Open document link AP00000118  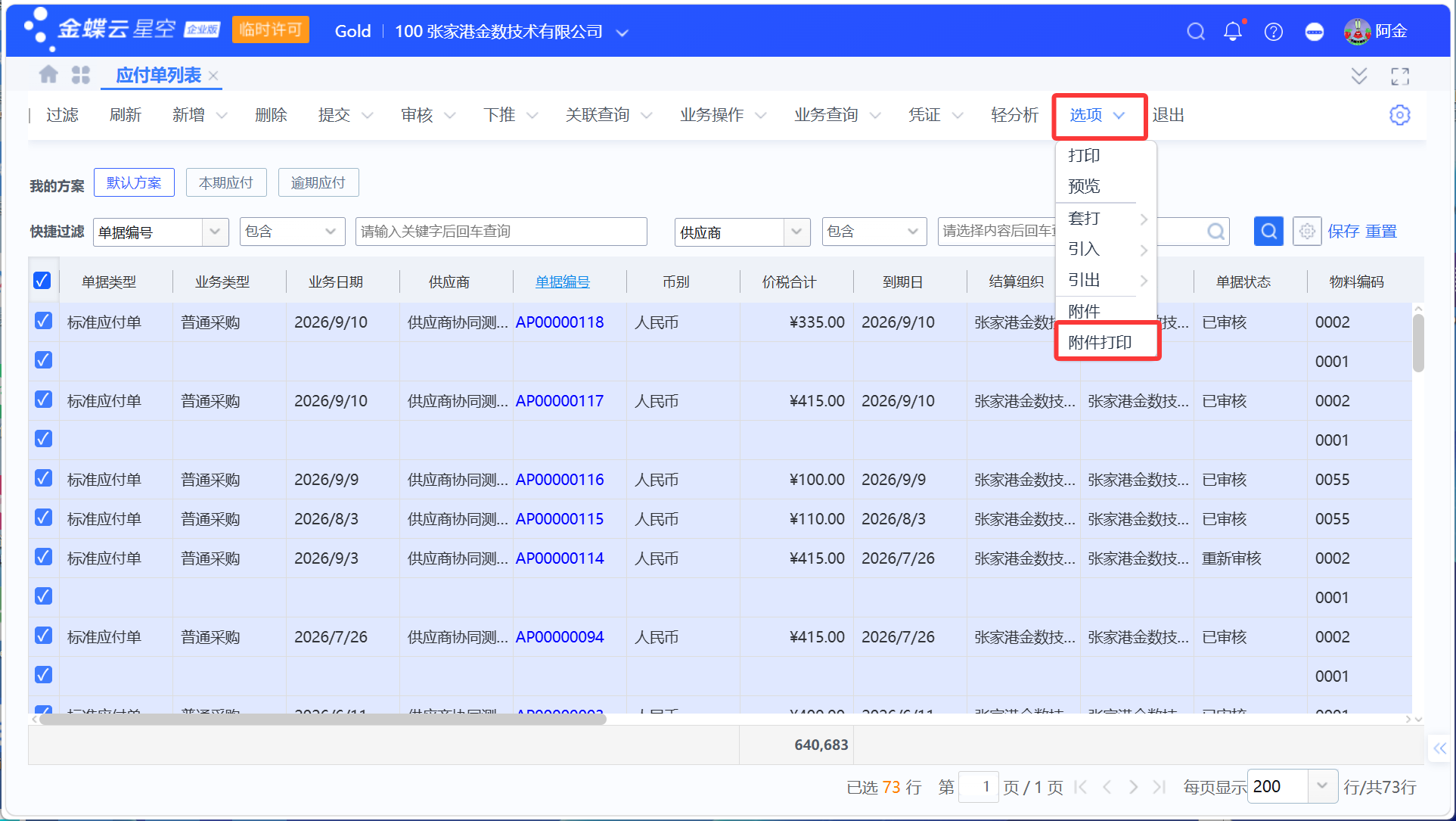pyautogui.click(x=560, y=322)
